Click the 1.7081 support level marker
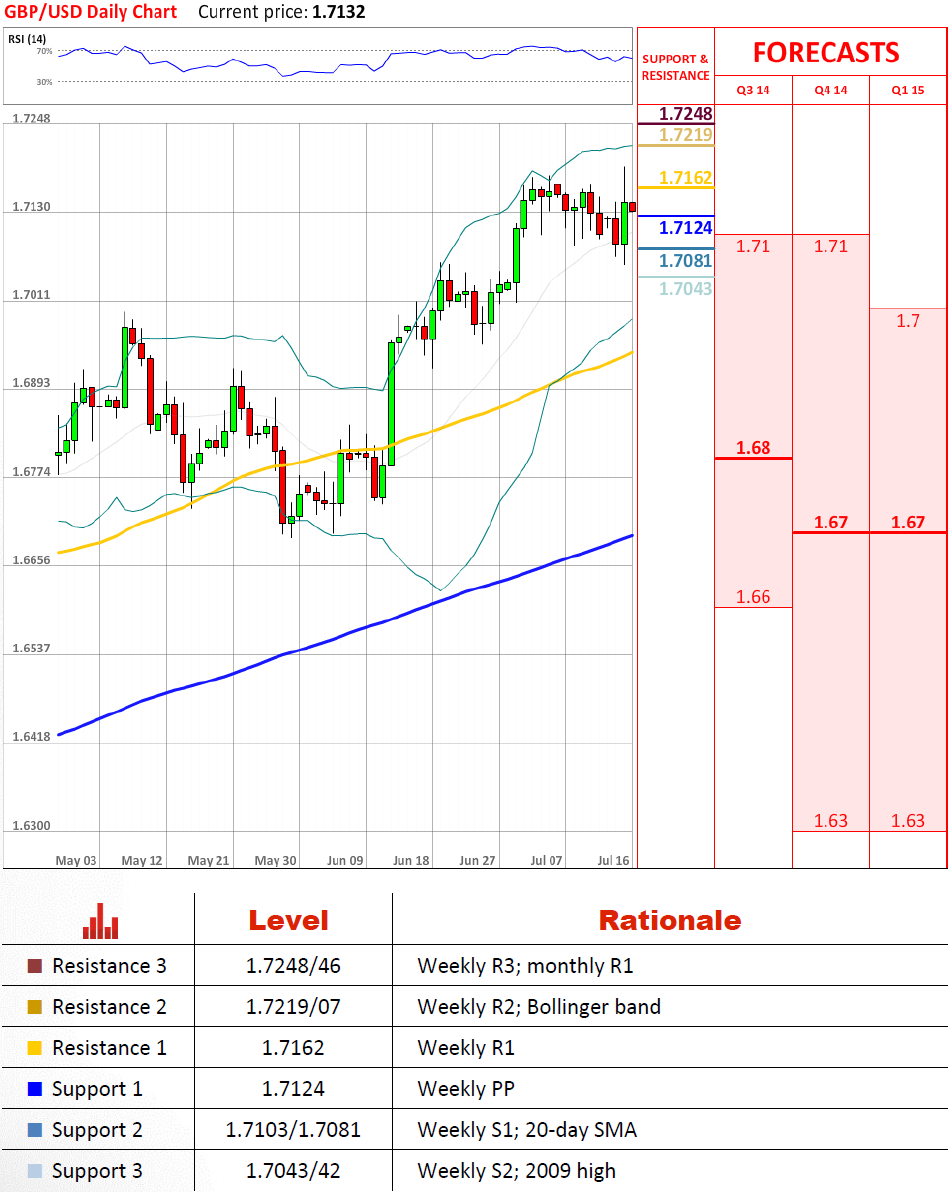Screen dimensions: 949x1192 (x=685, y=261)
